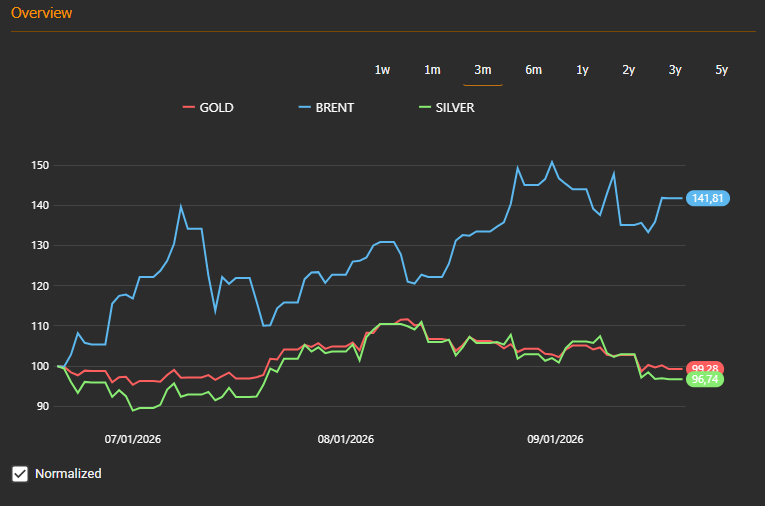
Task: Click the SILVER 96,74 value badge
Action: pos(705,380)
